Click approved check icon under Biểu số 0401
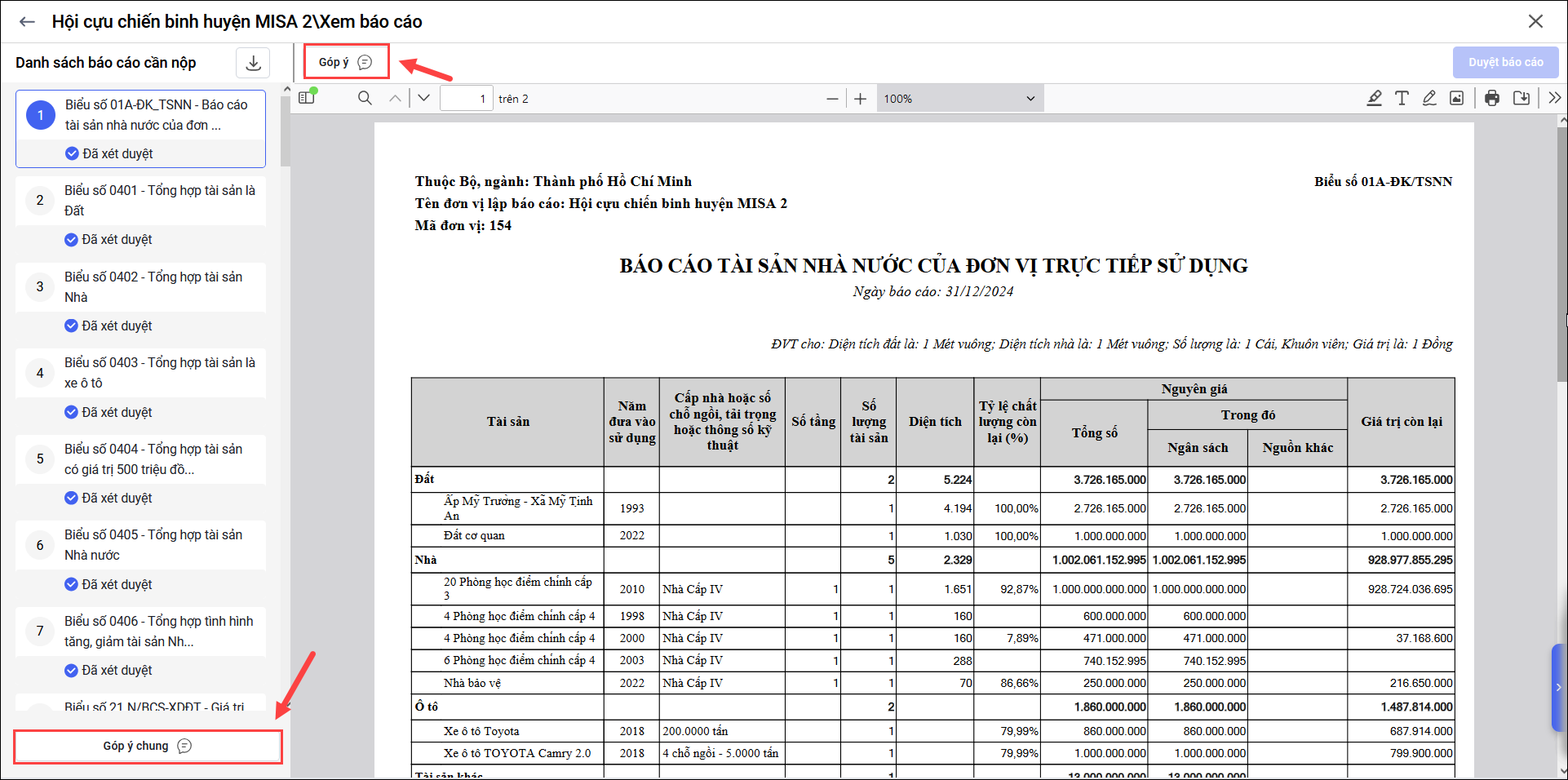 pos(72,239)
